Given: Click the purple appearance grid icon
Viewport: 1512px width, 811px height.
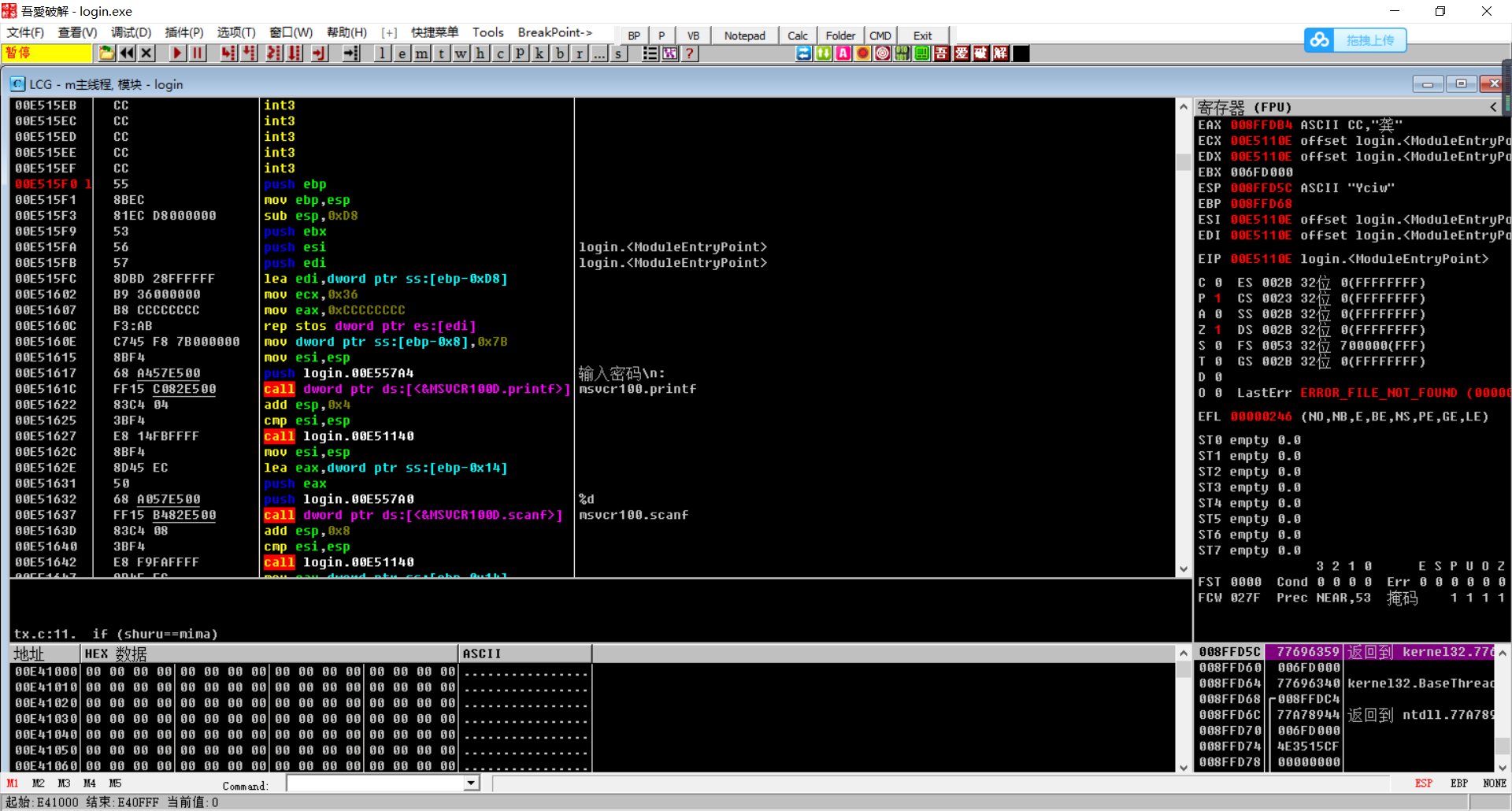Looking at the screenshot, I should pyautogui.click(x=669, y=54).
